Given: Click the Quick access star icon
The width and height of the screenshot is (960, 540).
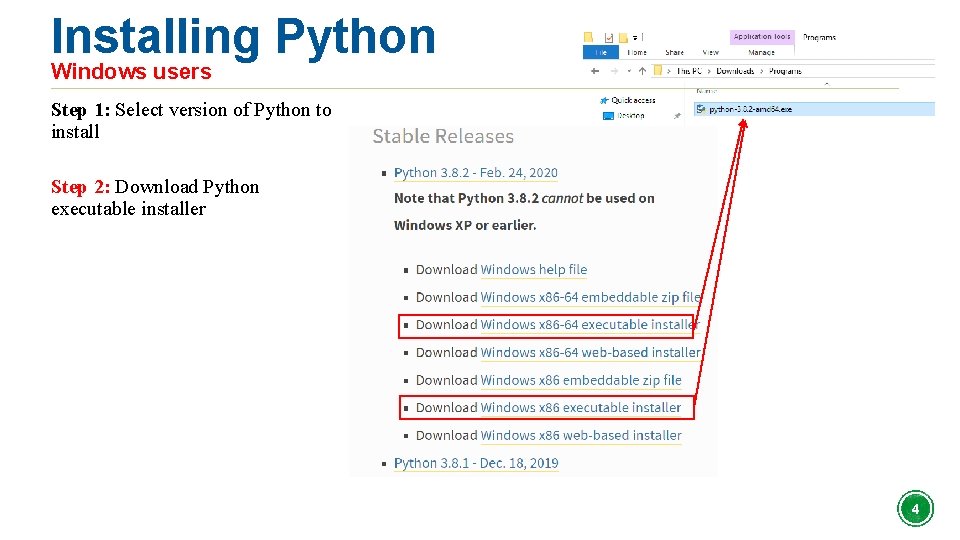Looking at the screenshot, I should tap(604, 100).
